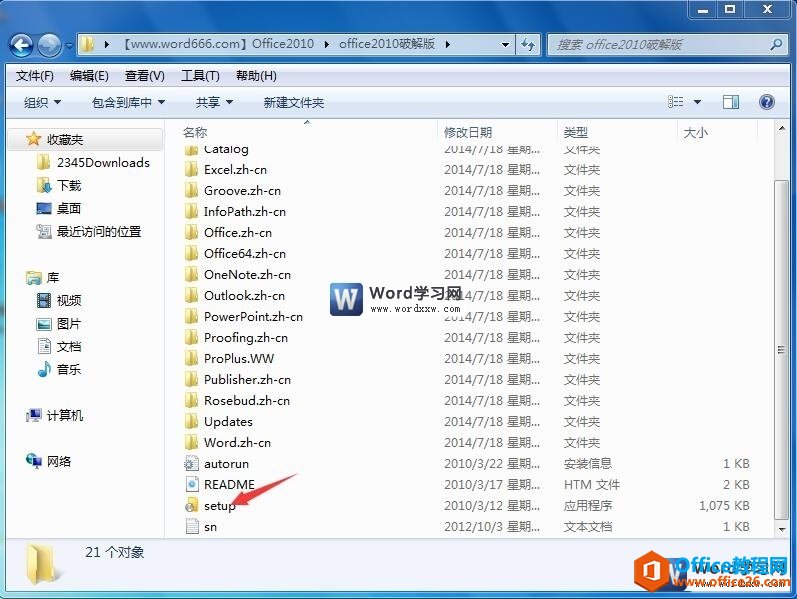The image size is (797, 599).
Task: Open recent pages dropdown beside Forward arrow
Action: click(69, 46)
